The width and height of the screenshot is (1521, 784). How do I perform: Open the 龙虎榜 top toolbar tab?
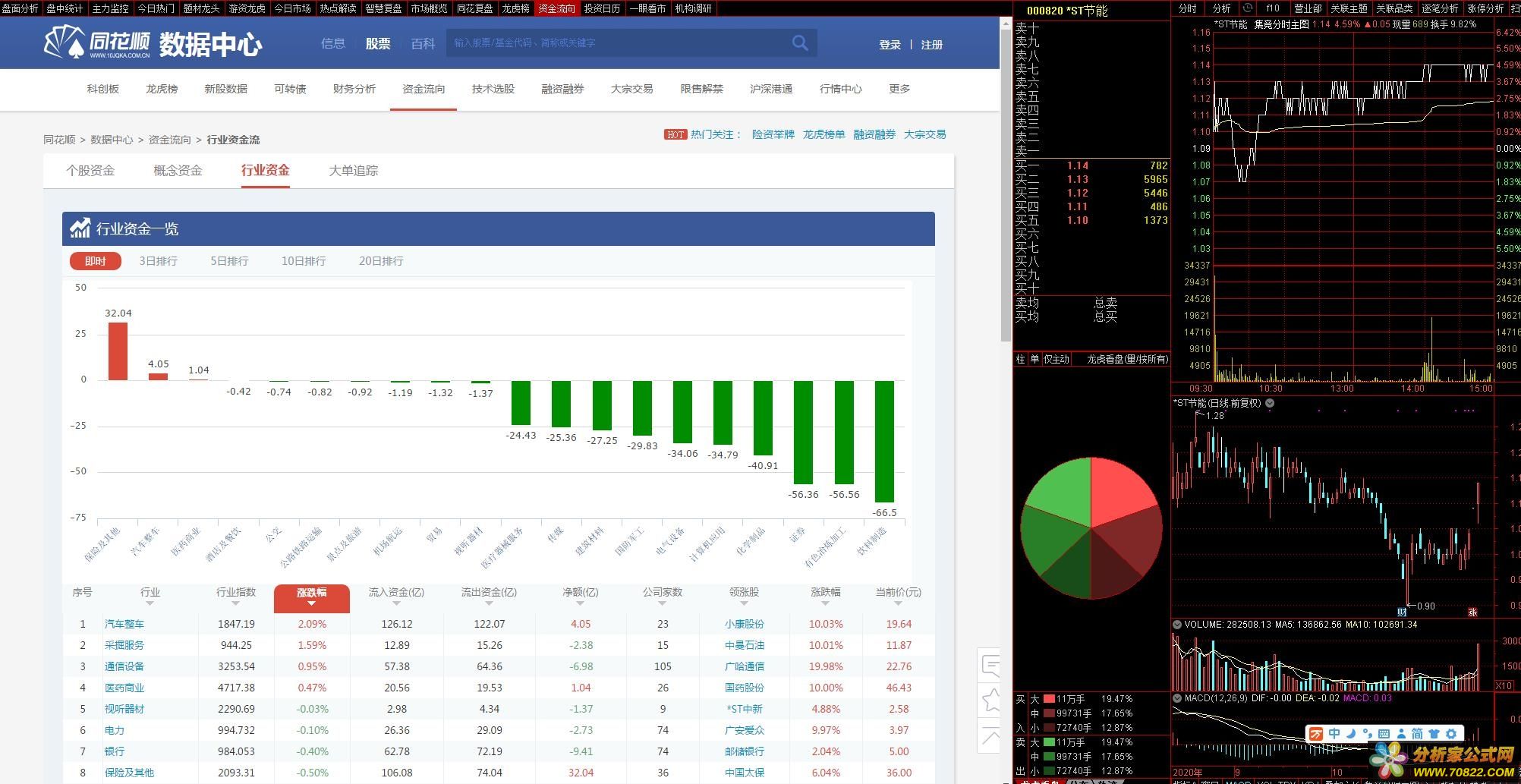pyautogui.click(x=516, y=8)
